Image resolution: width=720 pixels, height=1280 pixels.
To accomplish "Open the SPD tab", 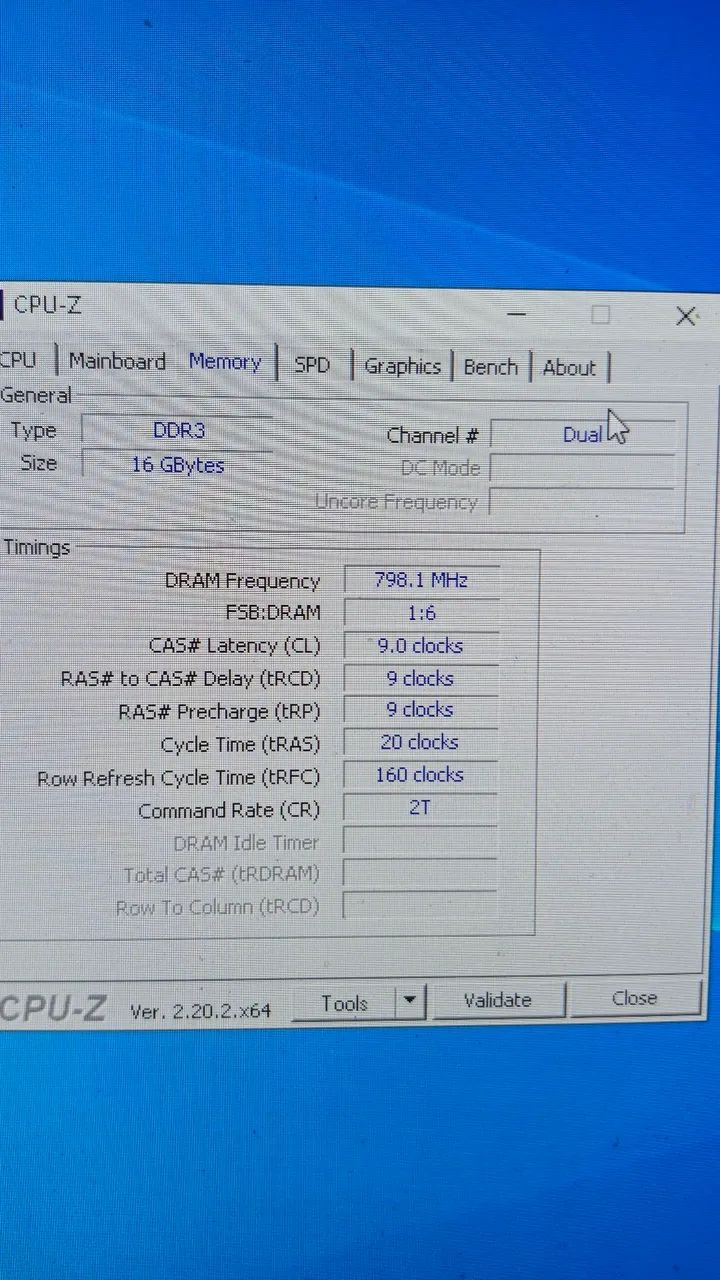I will coord(312,365).
